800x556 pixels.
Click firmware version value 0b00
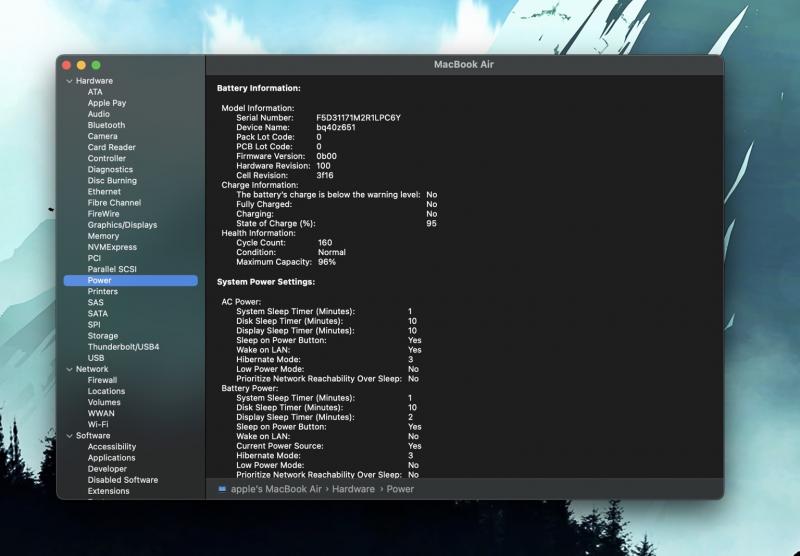(x=326, y=157)
